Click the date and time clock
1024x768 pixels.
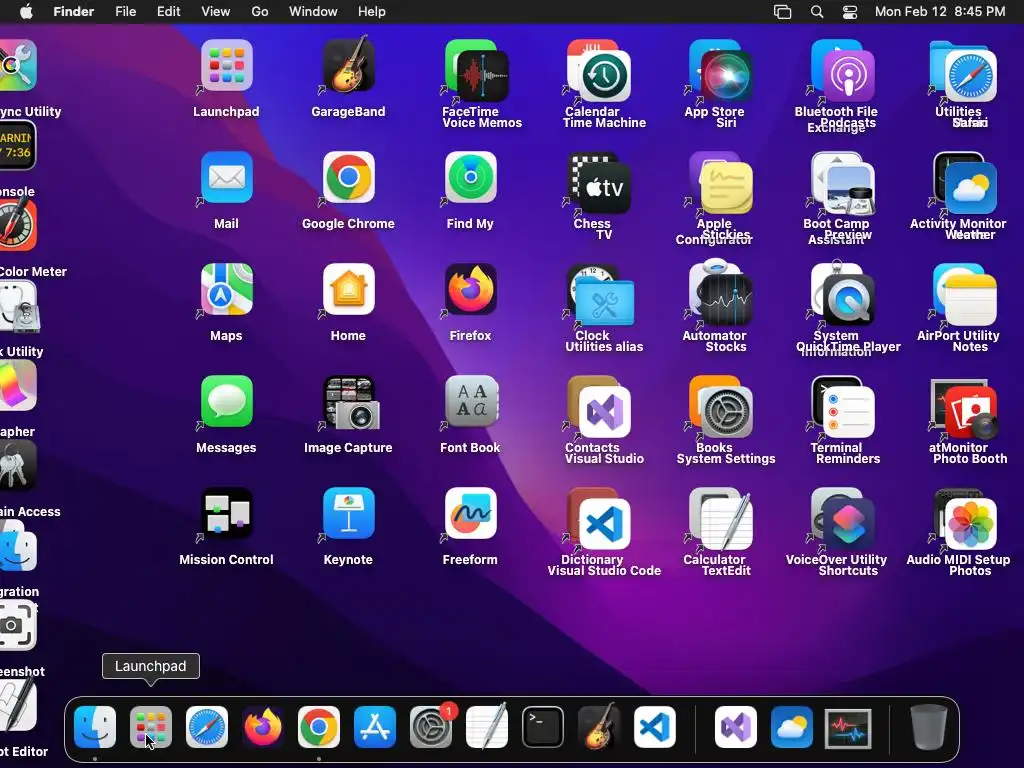tap(940, 12)
